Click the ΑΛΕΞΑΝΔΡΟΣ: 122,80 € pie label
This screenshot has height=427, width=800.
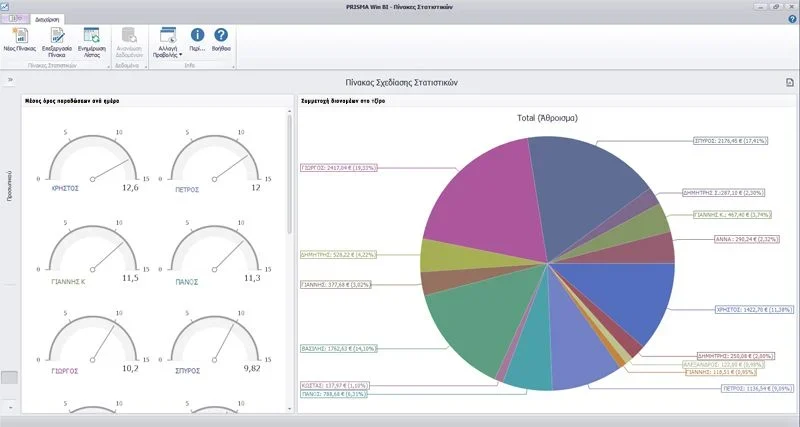point(723,365)
